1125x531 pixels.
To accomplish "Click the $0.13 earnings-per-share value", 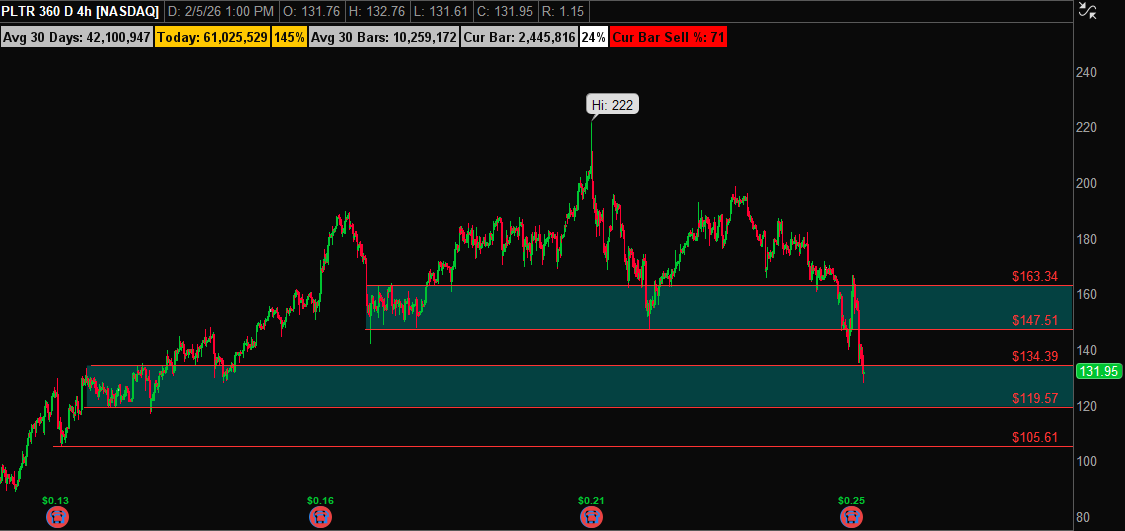I will click(x=55, y=500).
